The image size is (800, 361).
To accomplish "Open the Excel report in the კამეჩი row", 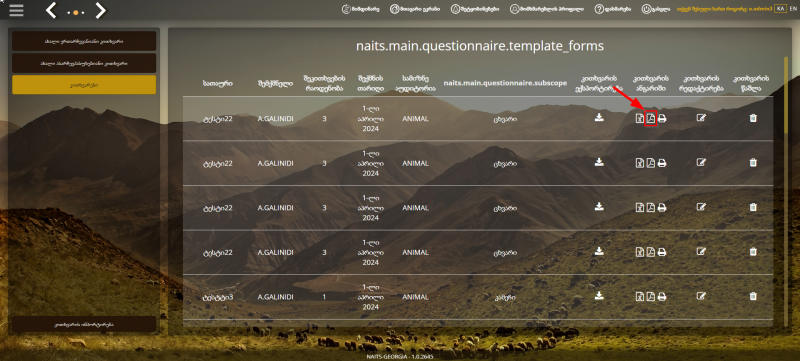I will (640, 296).
